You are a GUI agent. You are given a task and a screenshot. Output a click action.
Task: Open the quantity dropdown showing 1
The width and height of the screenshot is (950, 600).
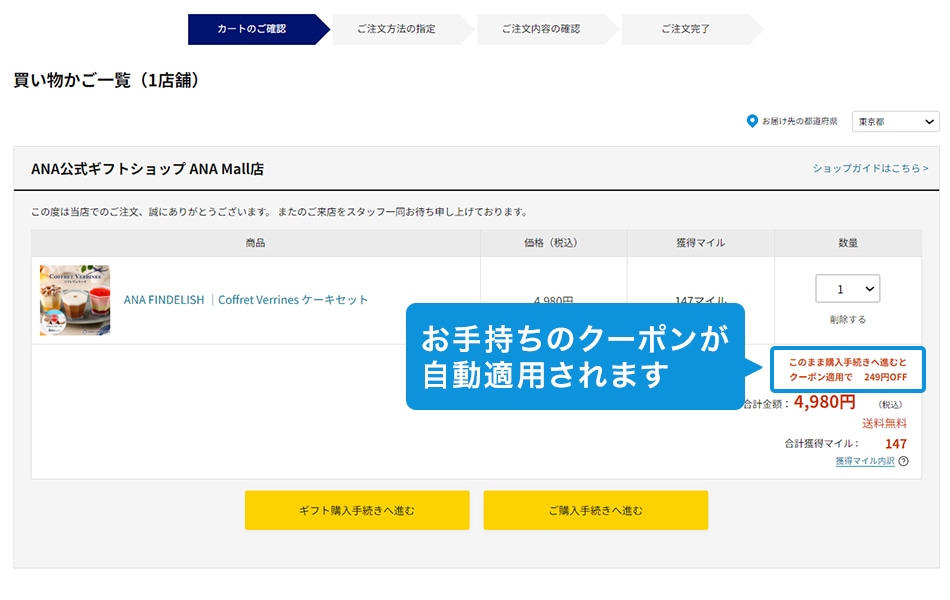pyautogui.click(x=847, y=289)
